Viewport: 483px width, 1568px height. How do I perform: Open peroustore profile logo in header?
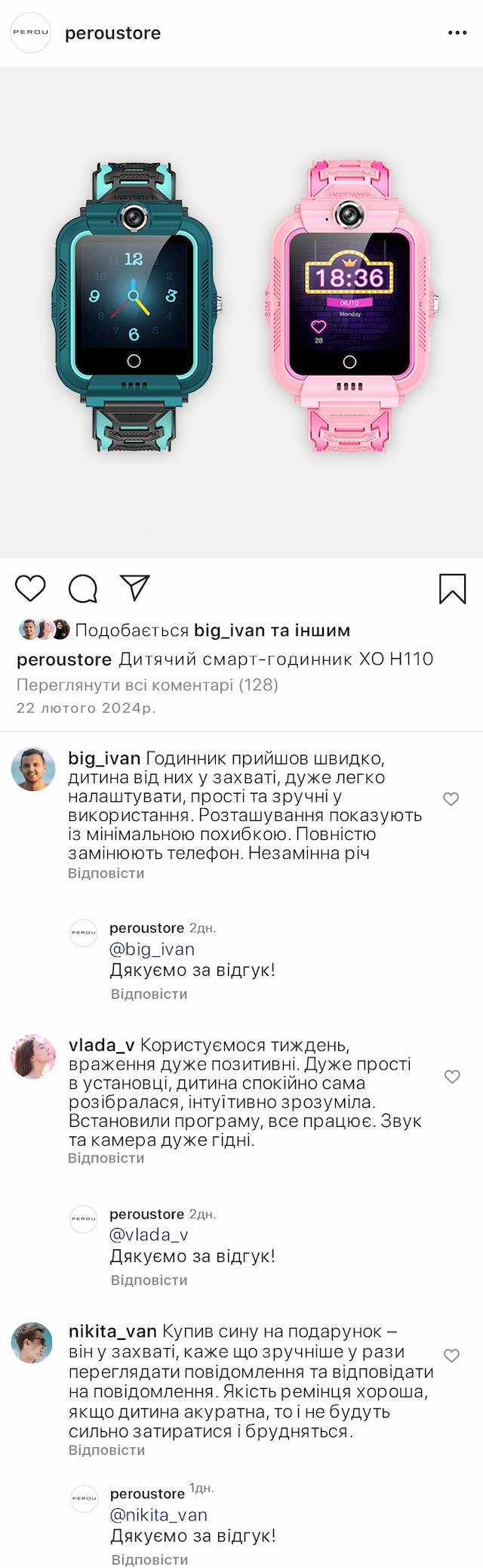[x=30, y=33]
